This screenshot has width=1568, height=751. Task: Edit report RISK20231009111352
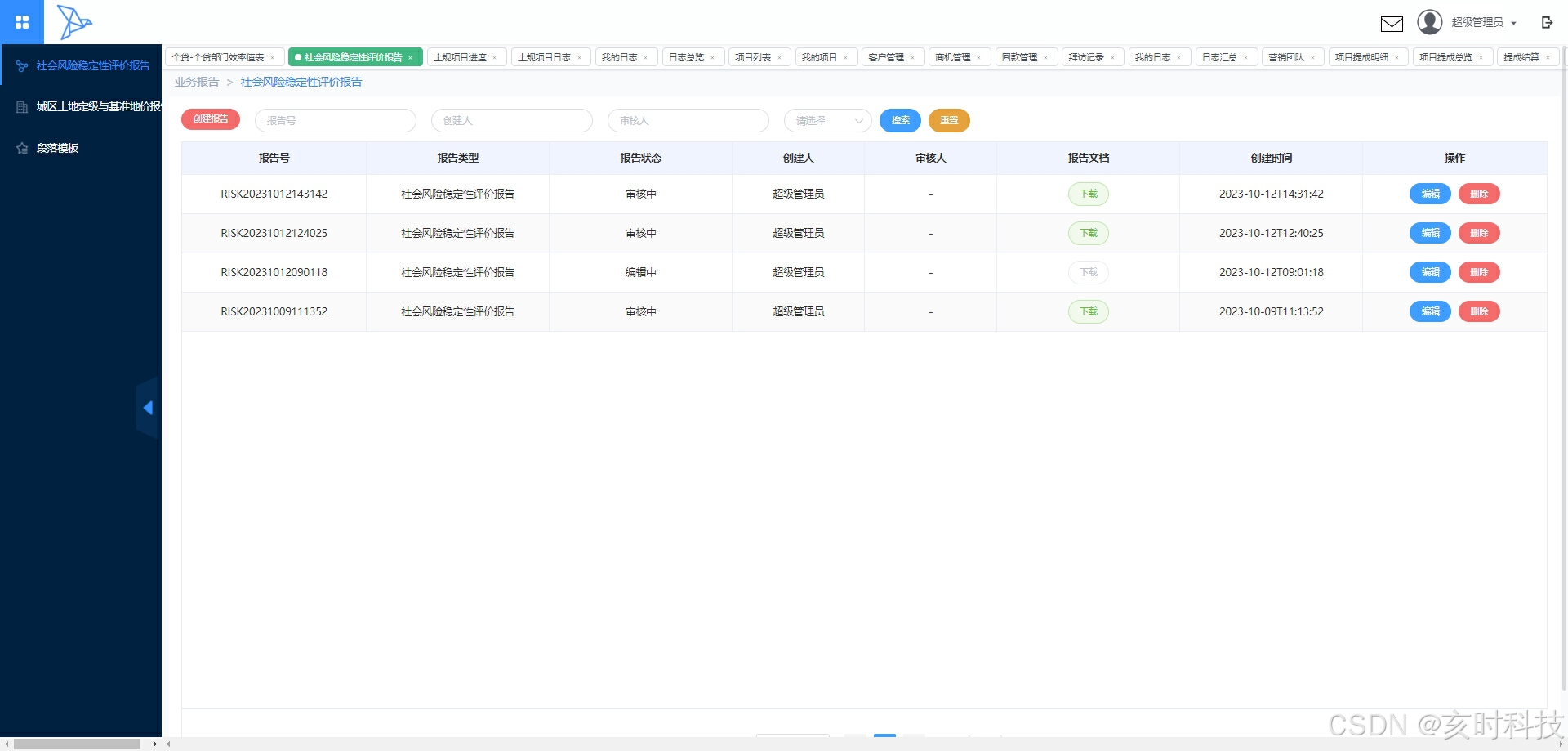pos(1430,312)
